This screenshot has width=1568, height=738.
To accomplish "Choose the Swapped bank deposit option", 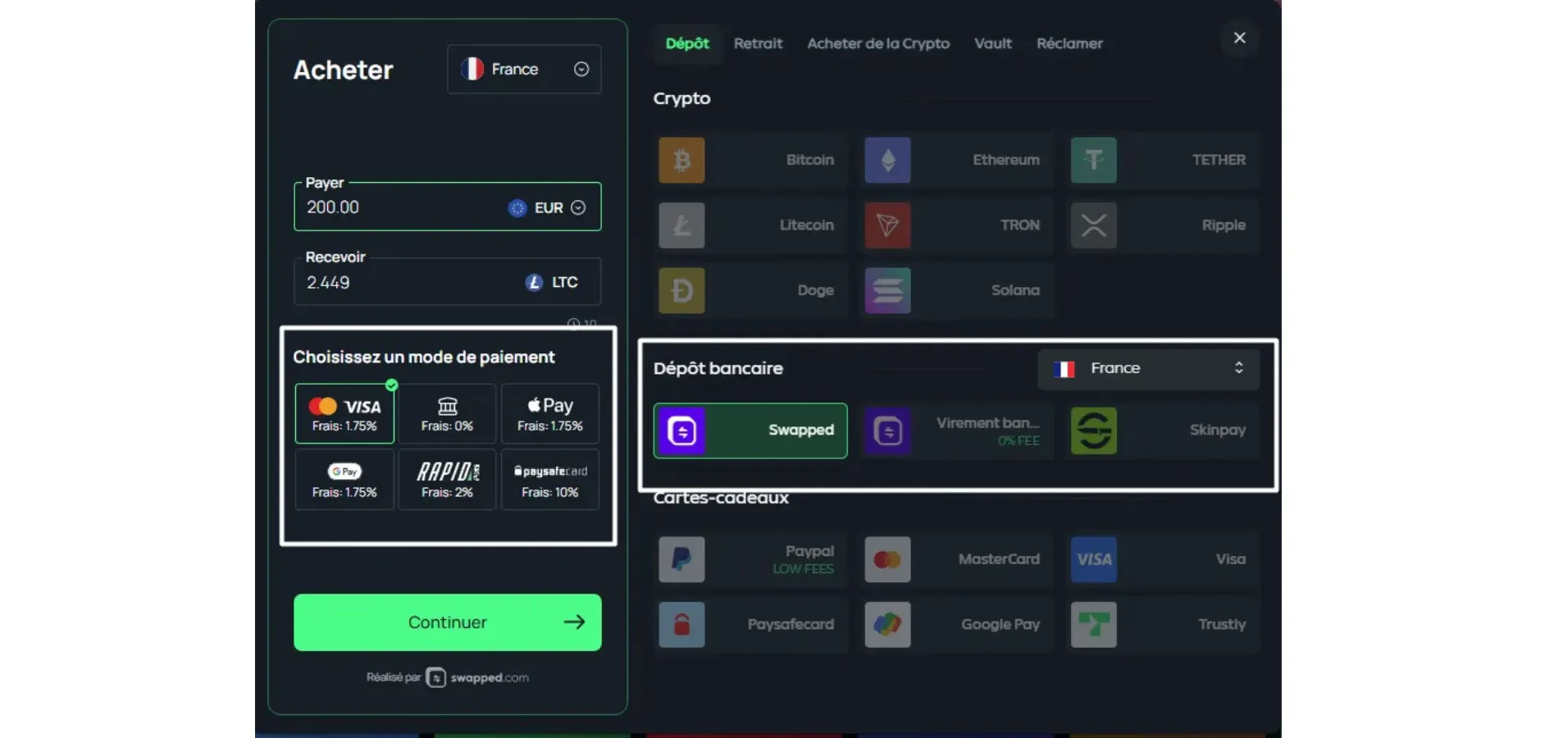I will [750, 430].
